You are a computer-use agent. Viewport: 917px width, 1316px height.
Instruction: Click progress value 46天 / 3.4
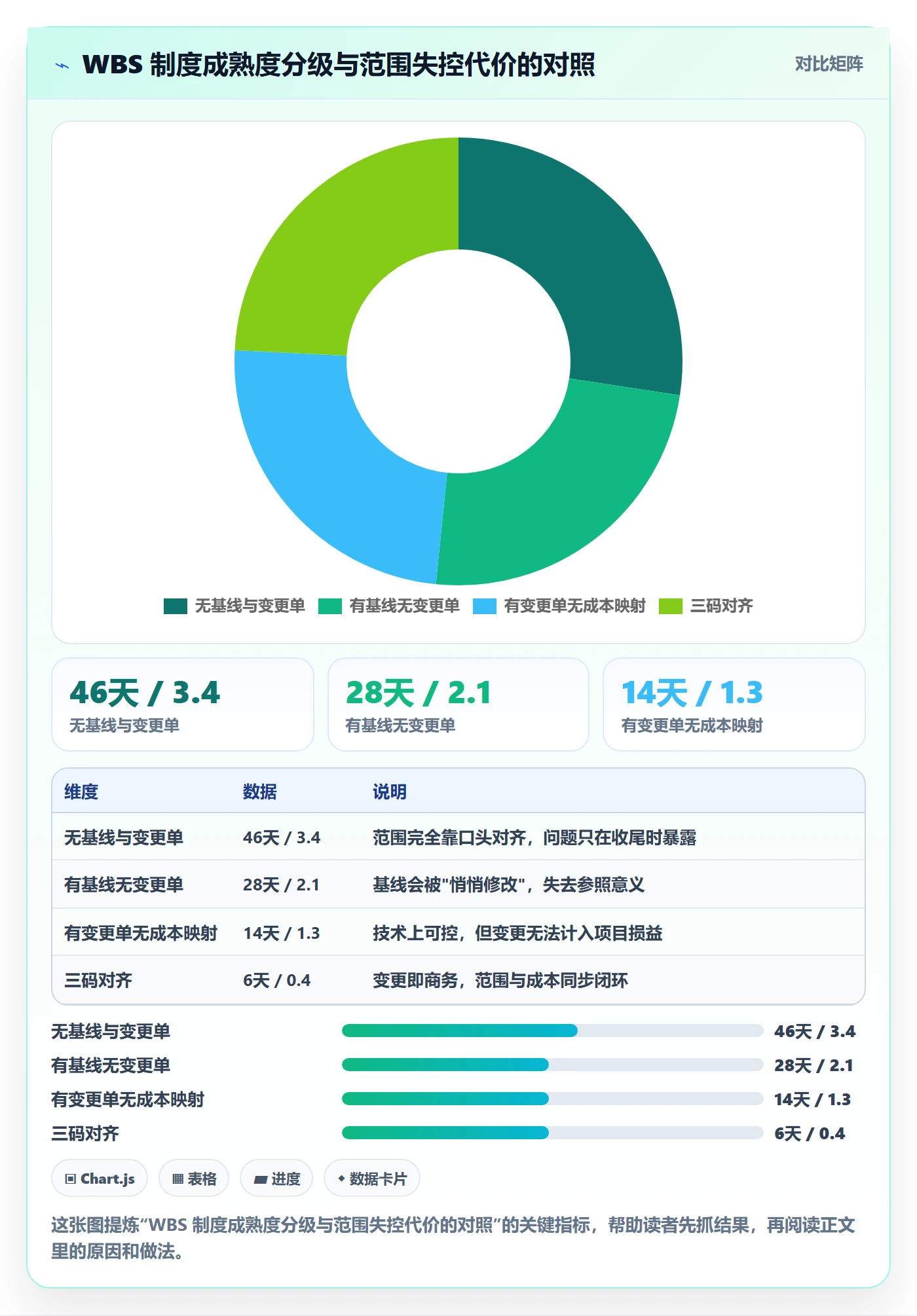[x=815, y=1031]
